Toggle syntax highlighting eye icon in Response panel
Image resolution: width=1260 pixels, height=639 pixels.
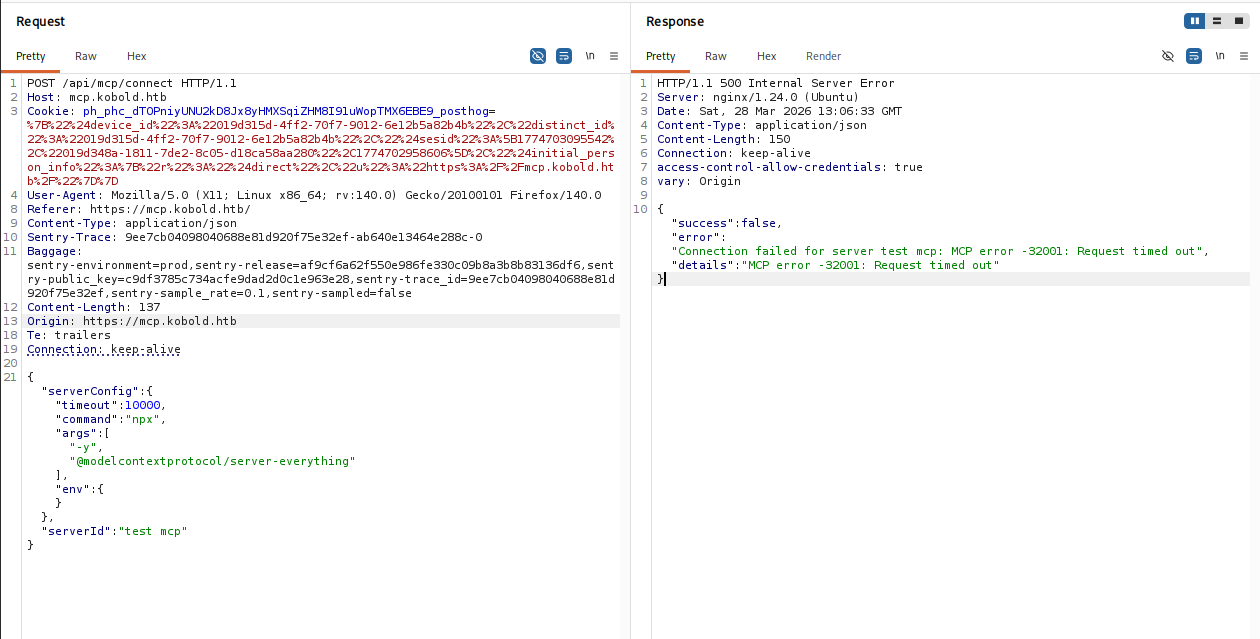1168,56
